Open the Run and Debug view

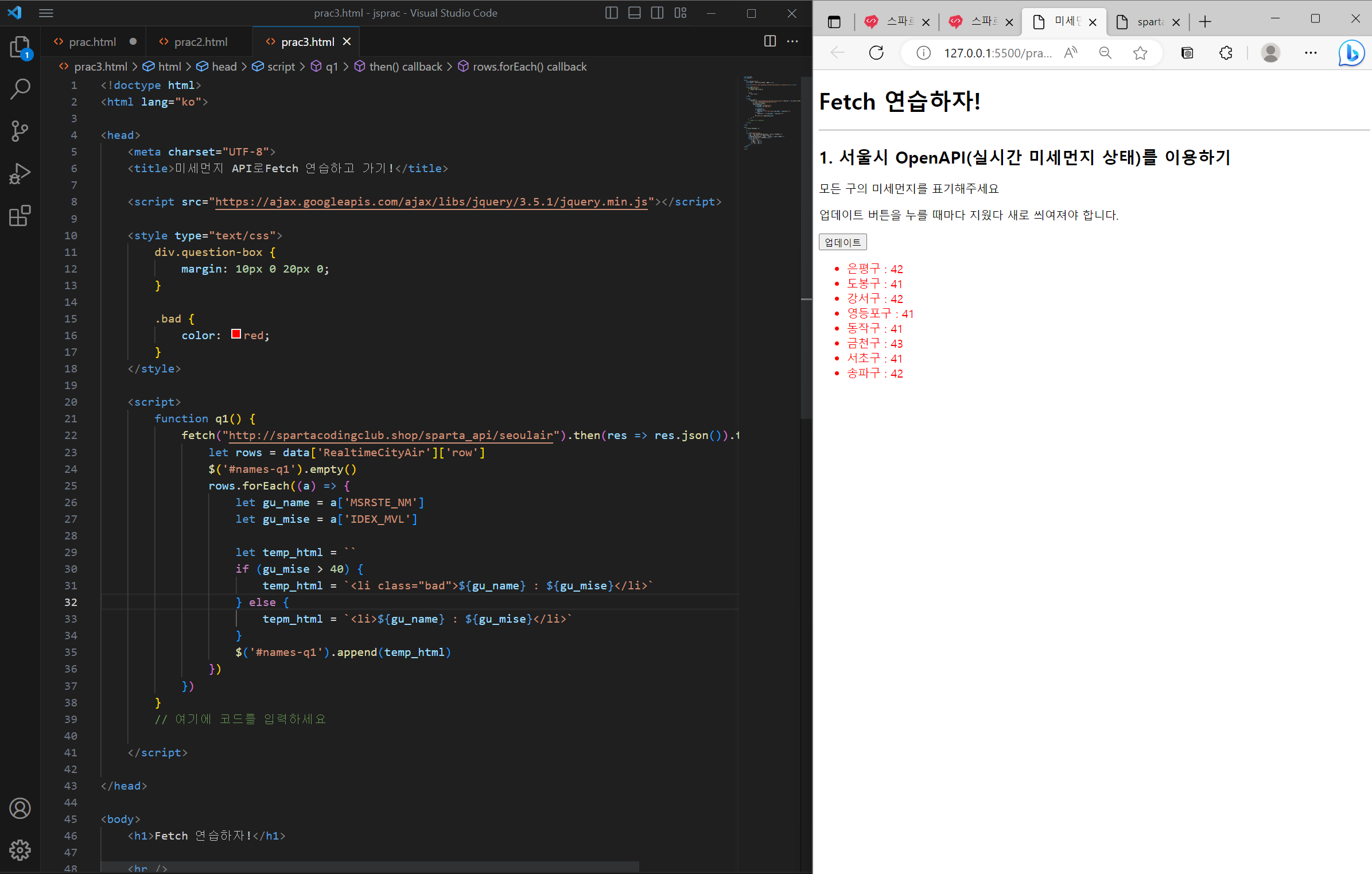[x=20, y=173]
